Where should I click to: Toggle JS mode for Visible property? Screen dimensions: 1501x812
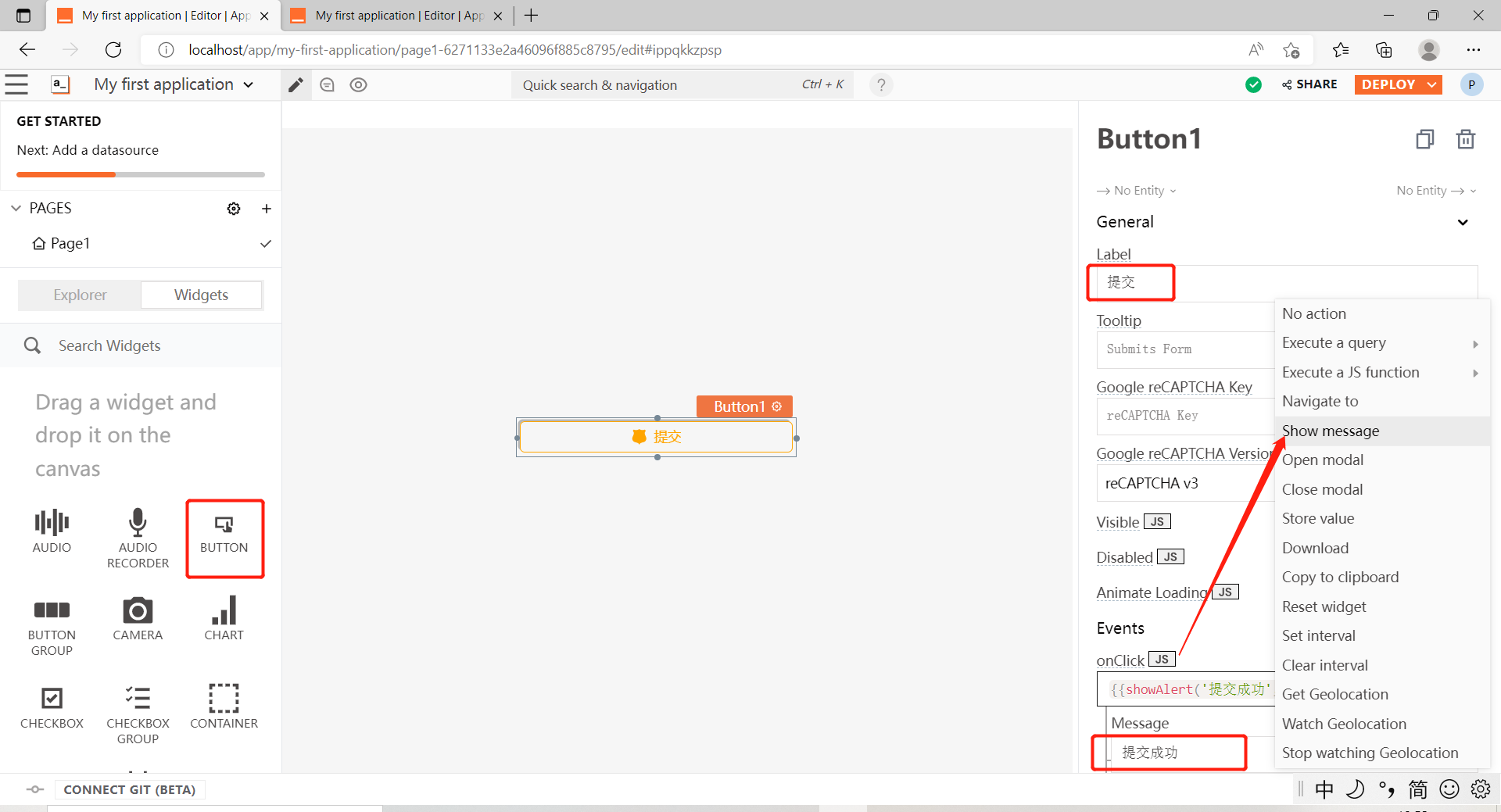pyautogui.click(x=1157, y=522)
